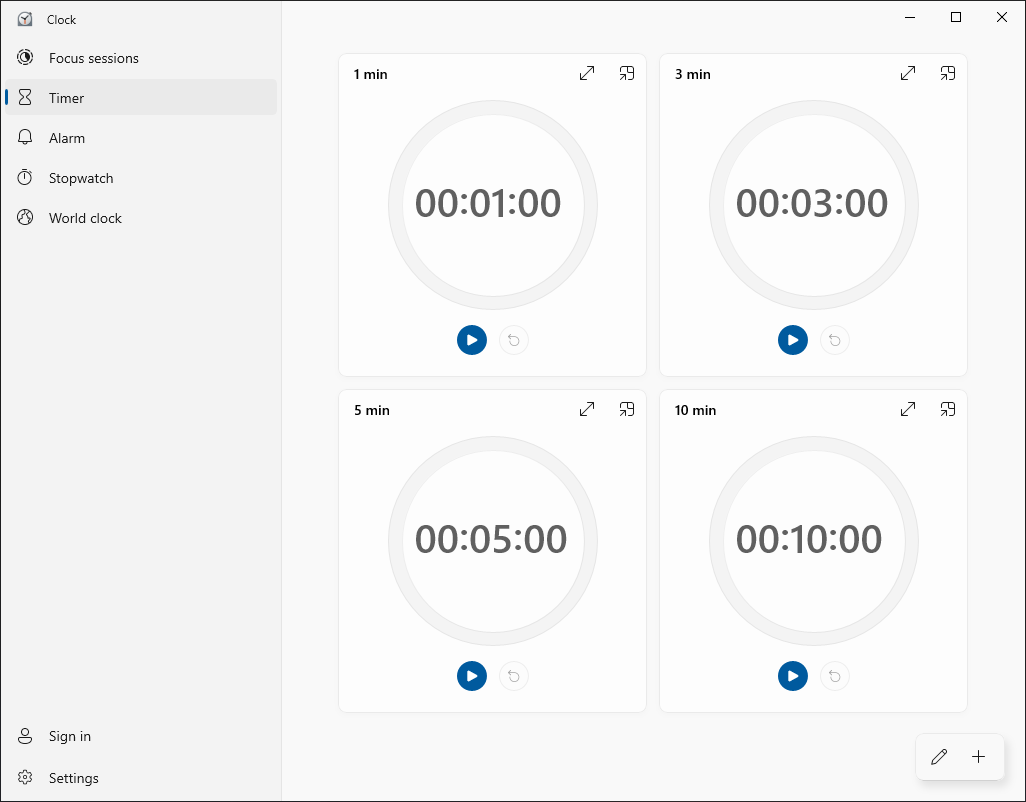Screen dimensions: 1026x802
Task: Keep the 1 min timer on top
Action: 627,73
